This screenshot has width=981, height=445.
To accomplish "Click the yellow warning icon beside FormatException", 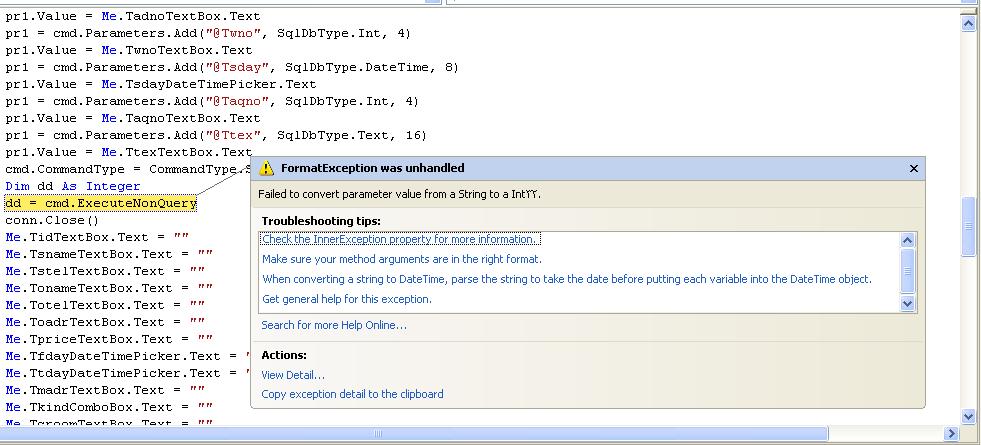I will click(x=267, y=168).
